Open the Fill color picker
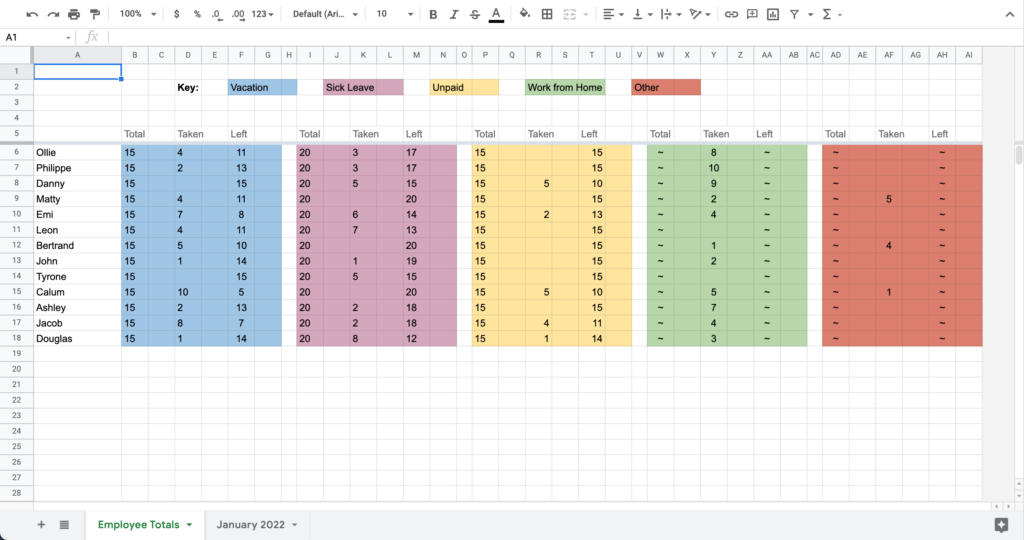The height and width of the screenshot is (540, 1024). pyautogui.click(x=525, y=15)
